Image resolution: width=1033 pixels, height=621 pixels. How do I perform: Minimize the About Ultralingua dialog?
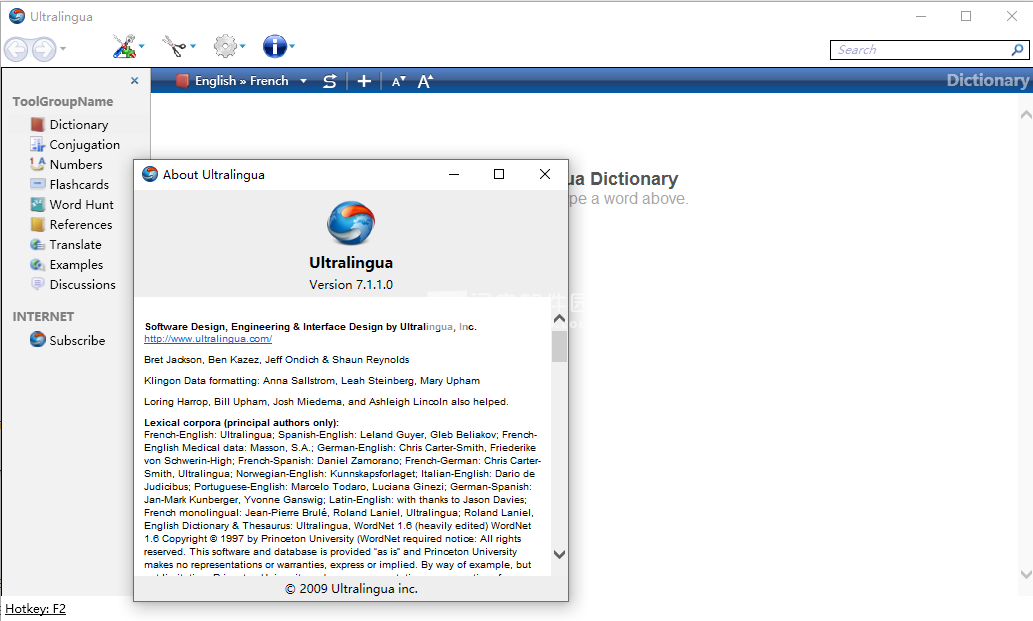(454, 174)
